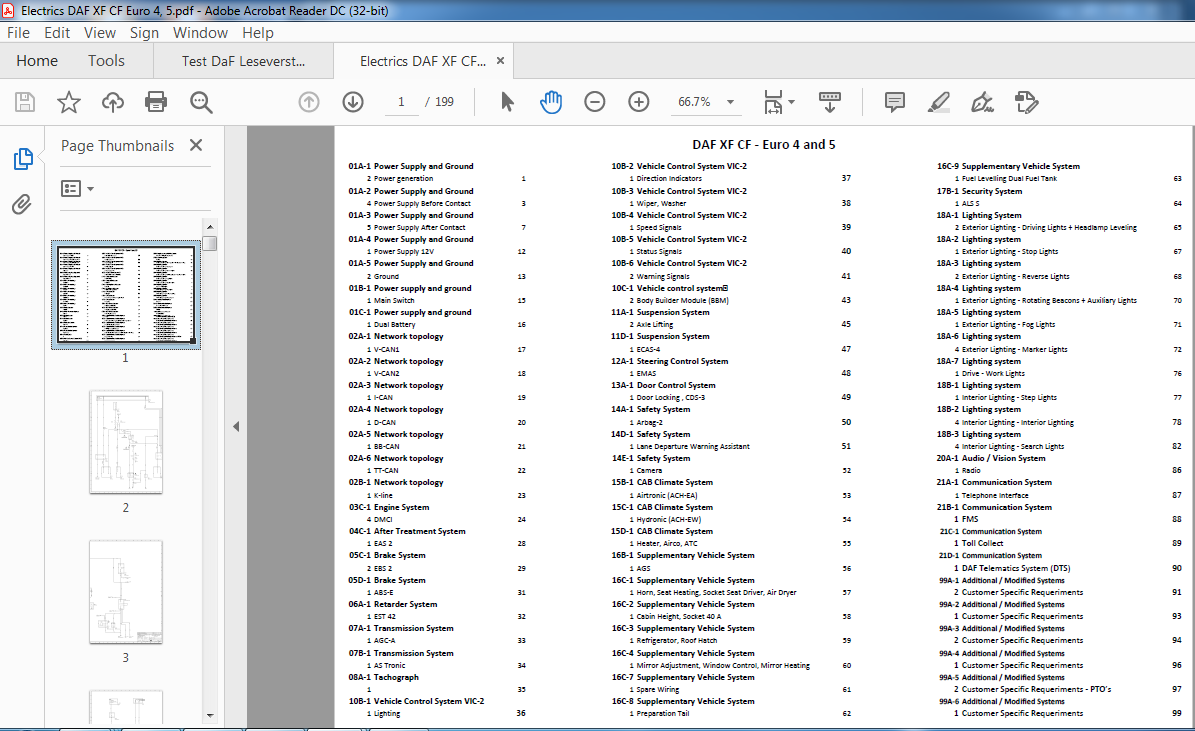Click '12A-1 Steering Control System' entry
Screen dimensions: 1195x731
[x=669, y=361]
